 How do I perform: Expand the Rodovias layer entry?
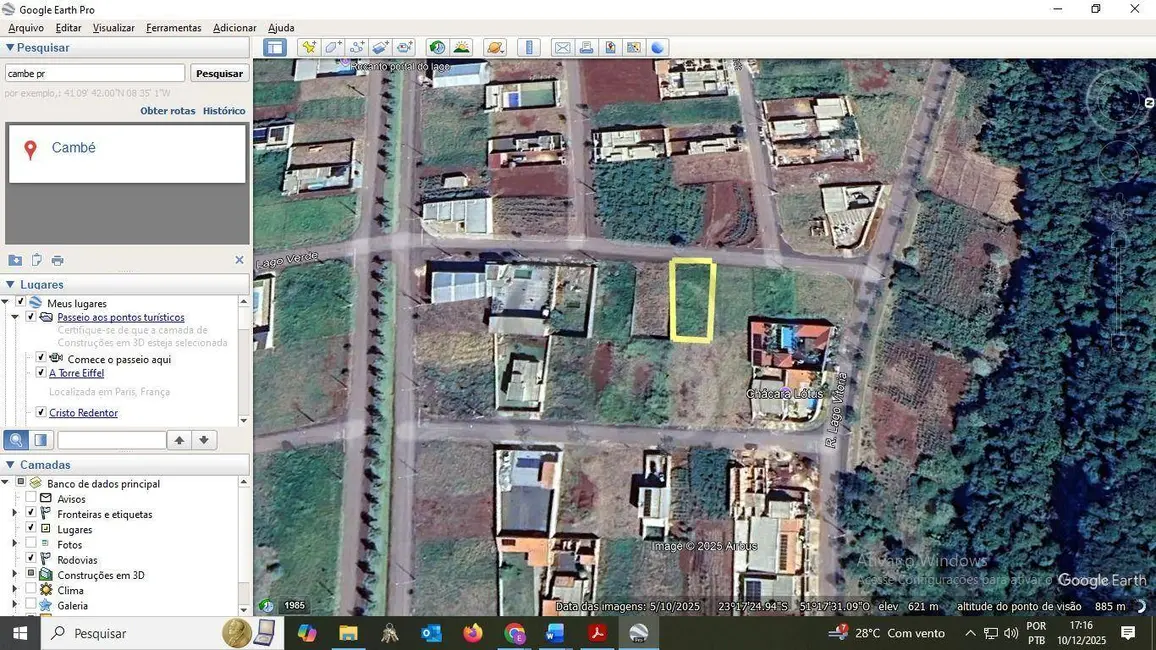tap(14, 560)
